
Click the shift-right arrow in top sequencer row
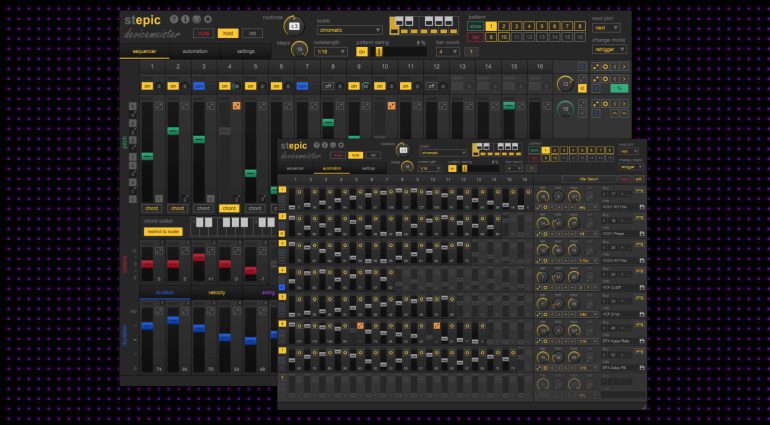624,67
